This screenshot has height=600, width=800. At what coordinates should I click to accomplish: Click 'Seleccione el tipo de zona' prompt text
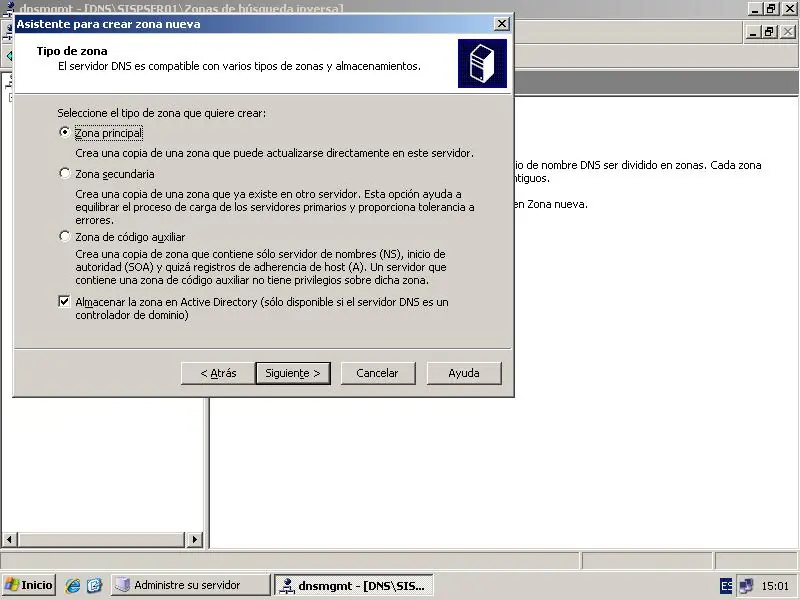[x=161, y=113]
